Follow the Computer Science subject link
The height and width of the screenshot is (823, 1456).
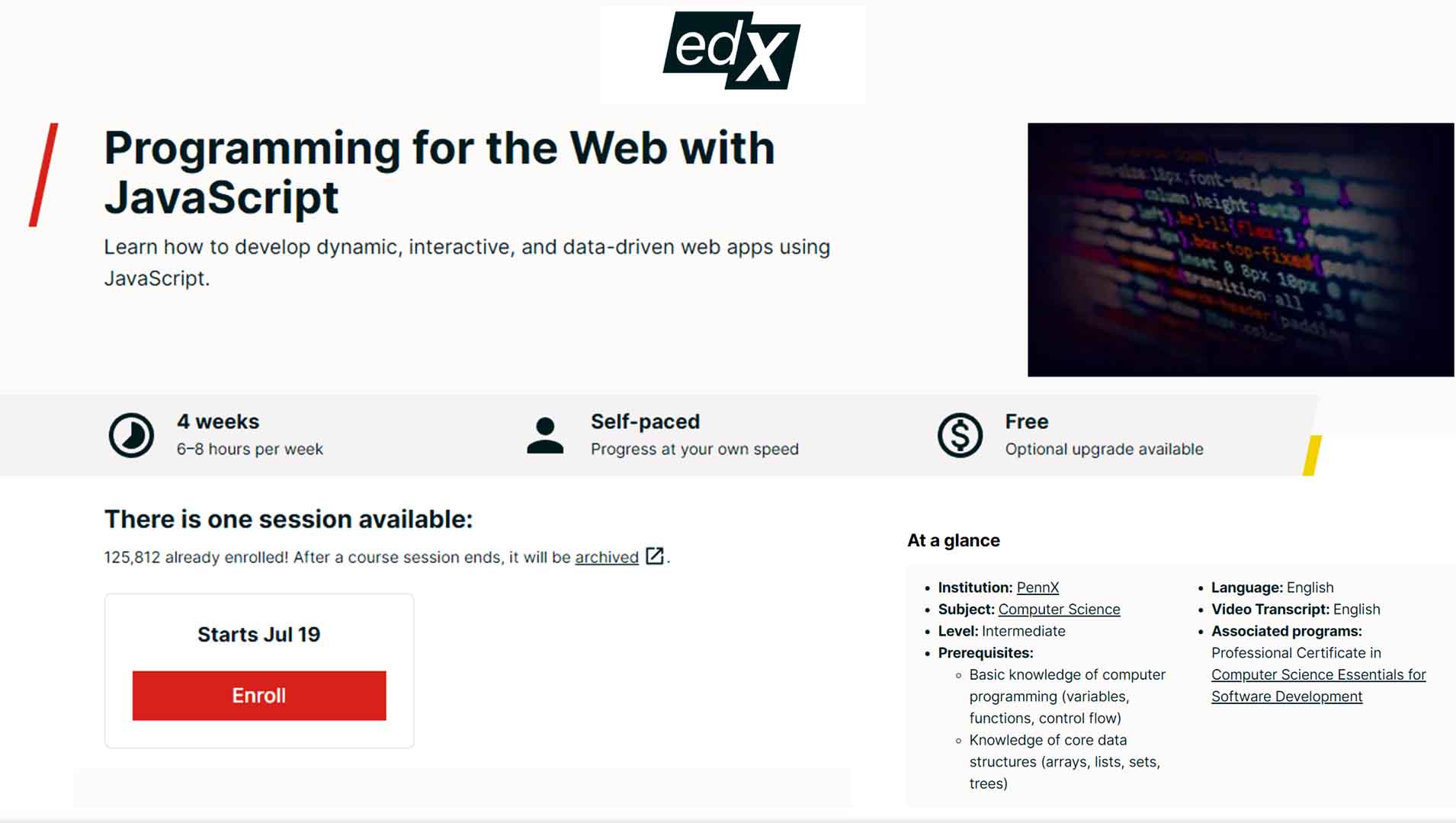coord(1059,610)
